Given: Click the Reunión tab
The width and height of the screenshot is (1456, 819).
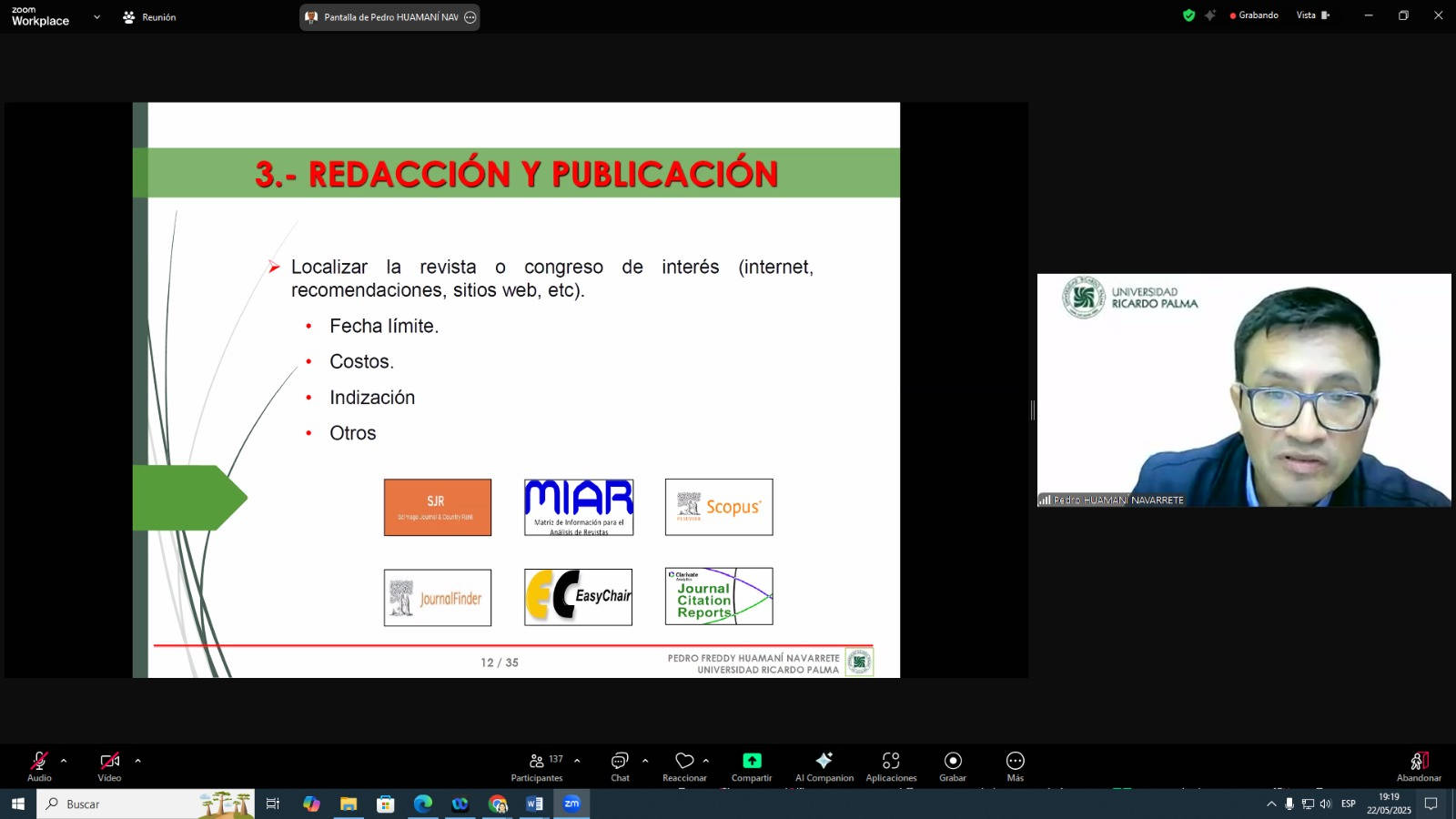Looking at the screenshot, I should 149,17.
